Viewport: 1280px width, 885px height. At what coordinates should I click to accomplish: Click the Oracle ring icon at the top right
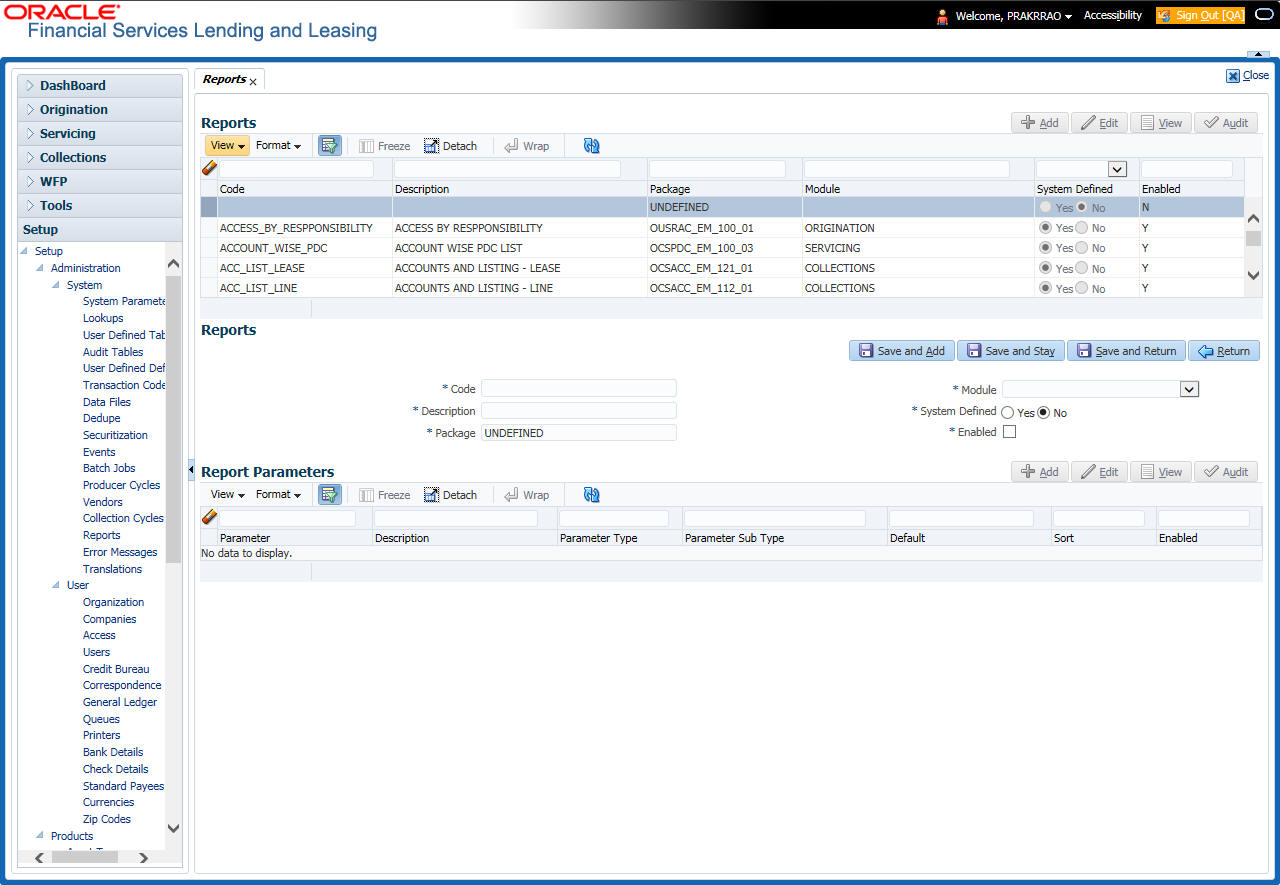1264,15
